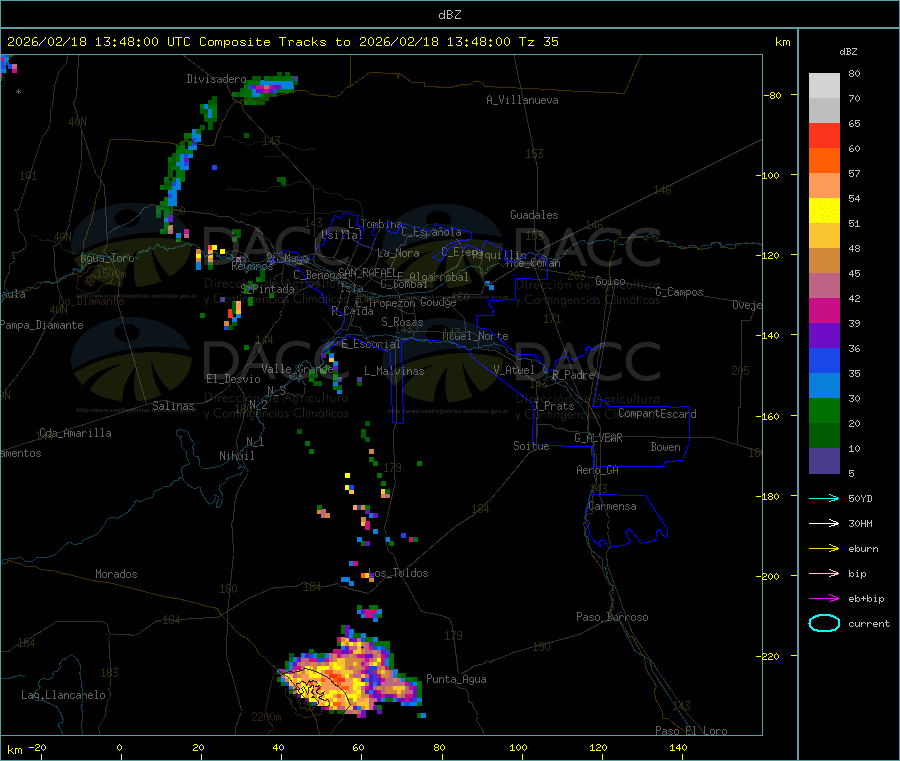Click the gold 48-51 dBZ swatch
Viewport: 900px width, 761px height.
coord(824,236)
